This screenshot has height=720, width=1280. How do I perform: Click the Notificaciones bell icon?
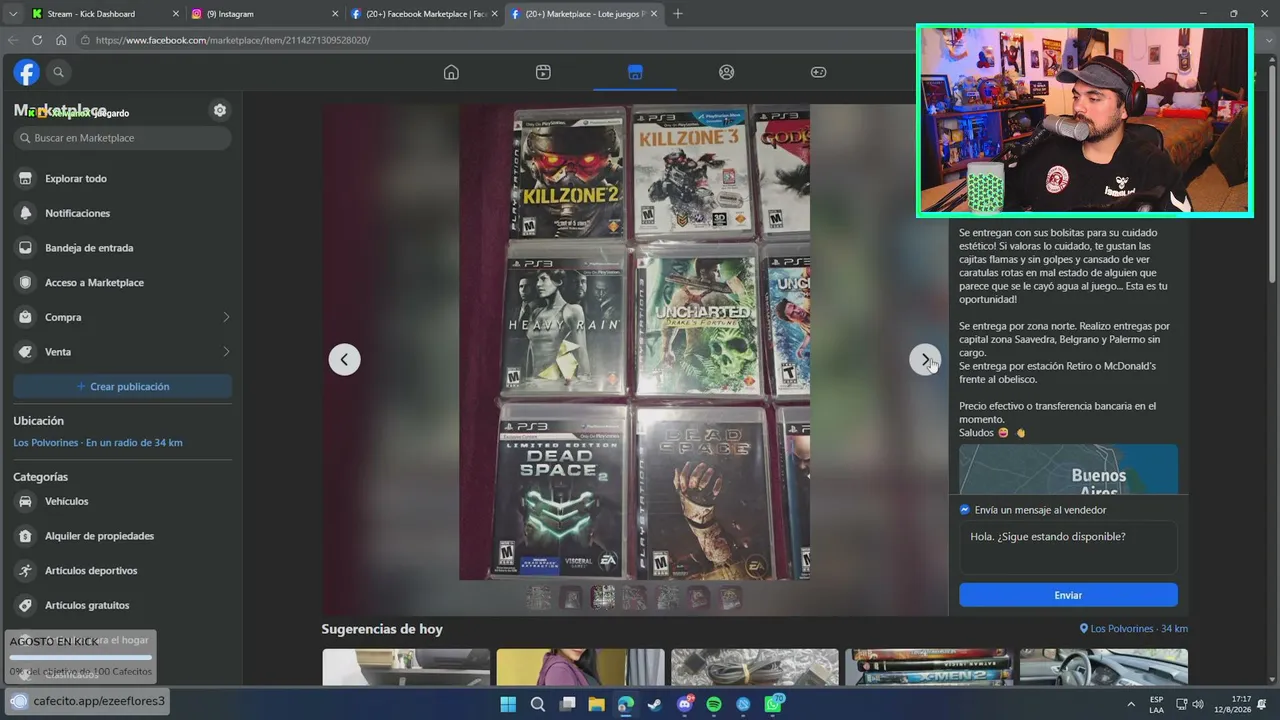point(25,213)
